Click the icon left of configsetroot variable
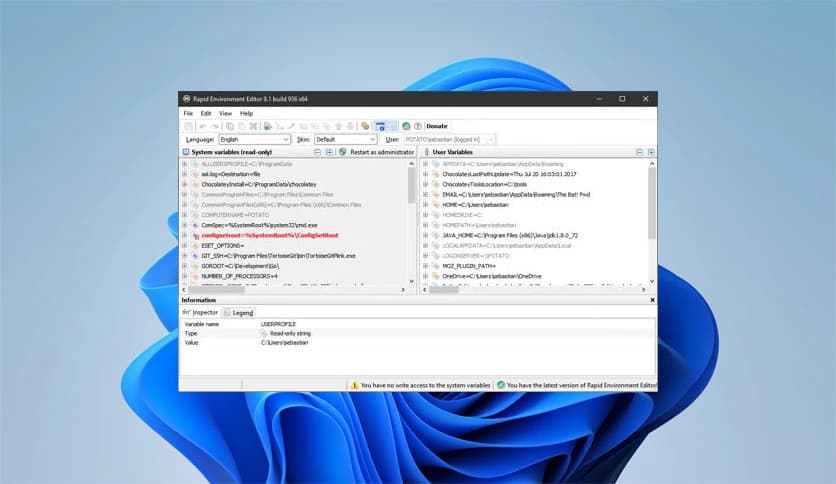This screenshot has height=484, width=836. tap(196, 236)
